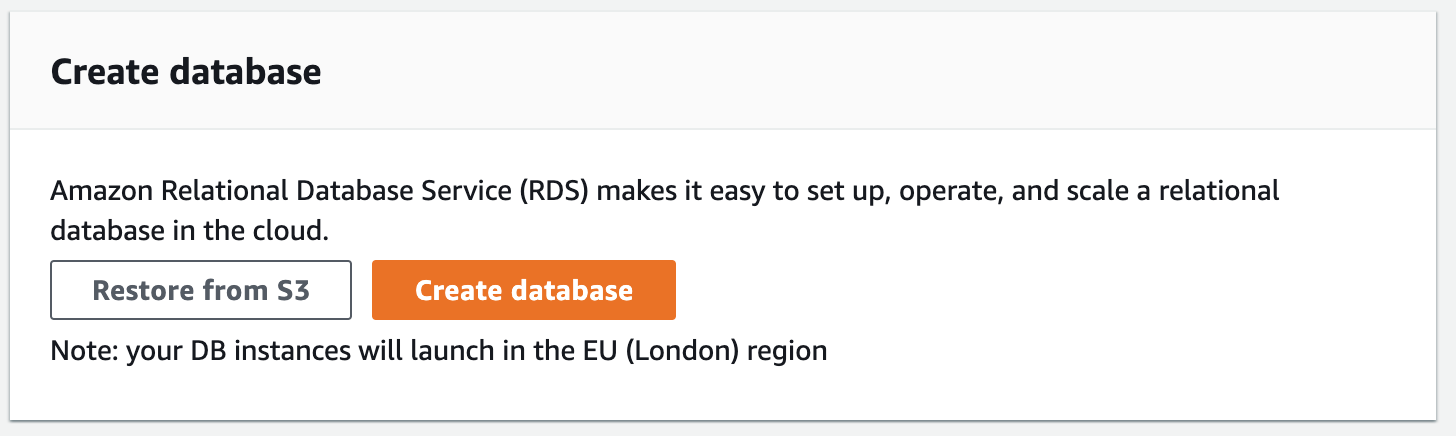Click the word "Restore" on the outlined button
This screenshot has width=1456, height=436.
(142, 290)
